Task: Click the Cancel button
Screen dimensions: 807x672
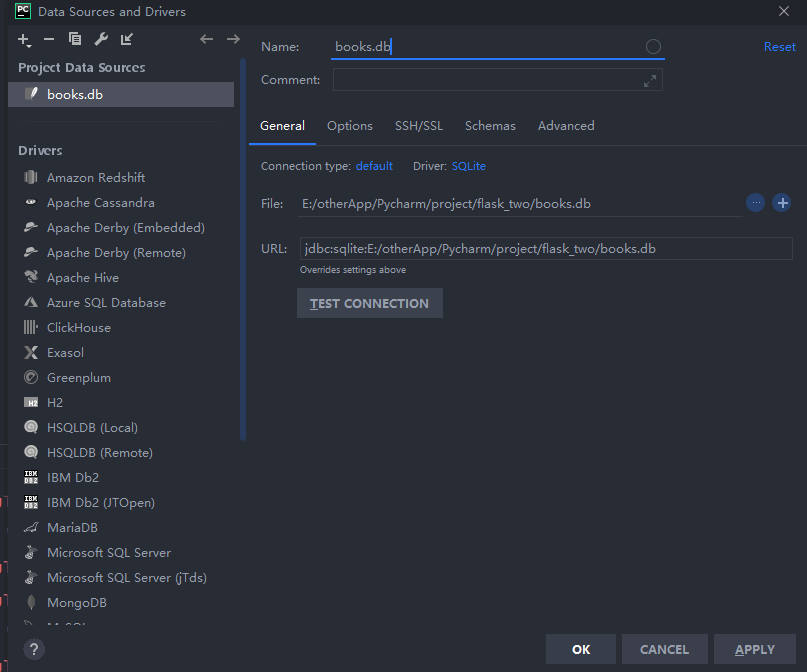Action: [x=664, y=649]
